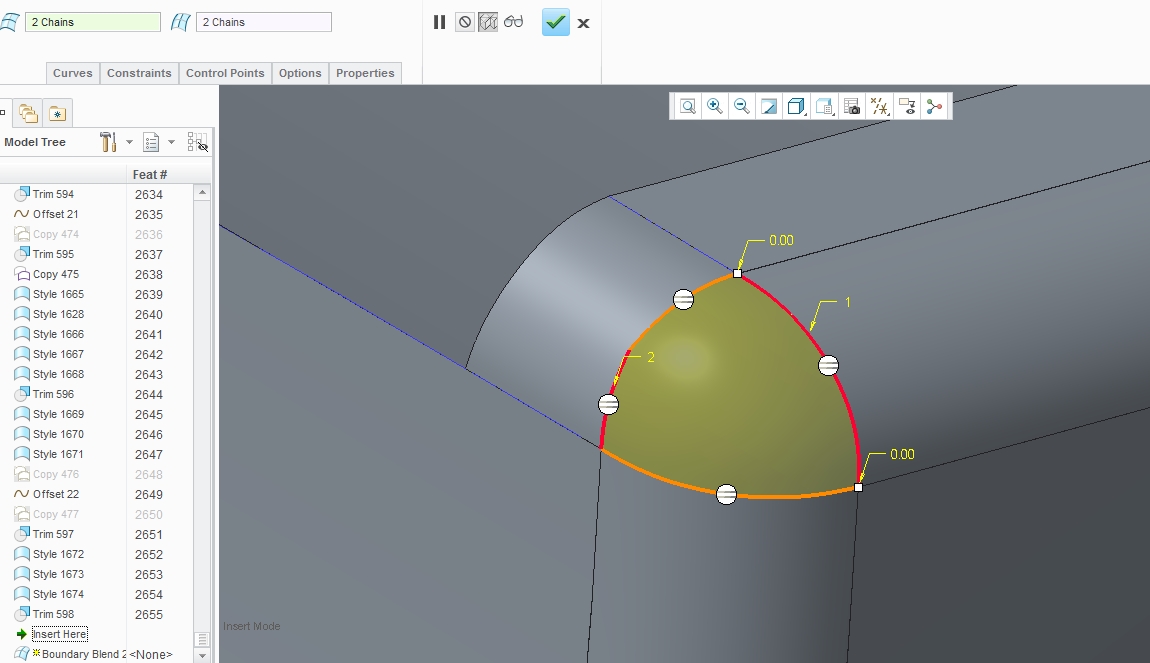Click the Refit zoom icon
The height and width of the screenshot is (663, 1150).
pyautogui.click(x=688, y=106)
